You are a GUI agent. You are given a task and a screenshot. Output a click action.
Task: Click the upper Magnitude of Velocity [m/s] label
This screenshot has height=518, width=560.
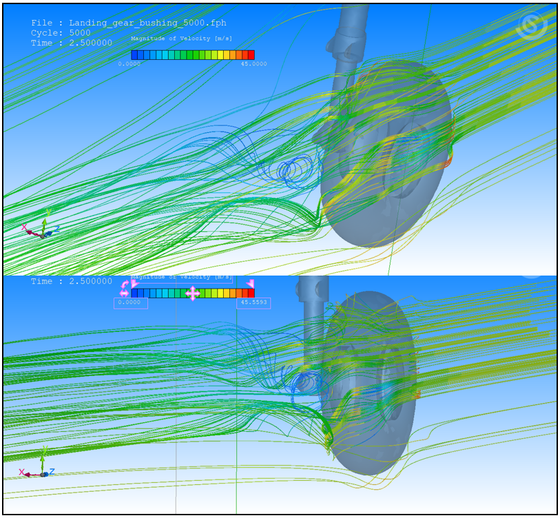pos(181,39)
